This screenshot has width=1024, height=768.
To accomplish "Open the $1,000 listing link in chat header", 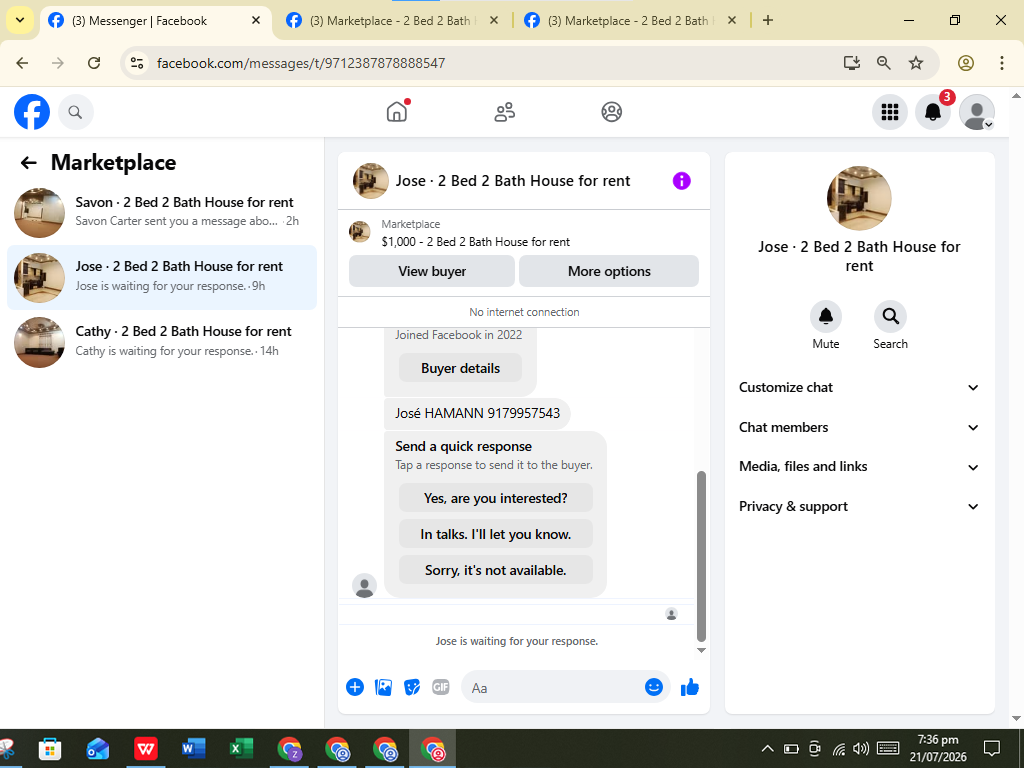I will tap(475, 242).
